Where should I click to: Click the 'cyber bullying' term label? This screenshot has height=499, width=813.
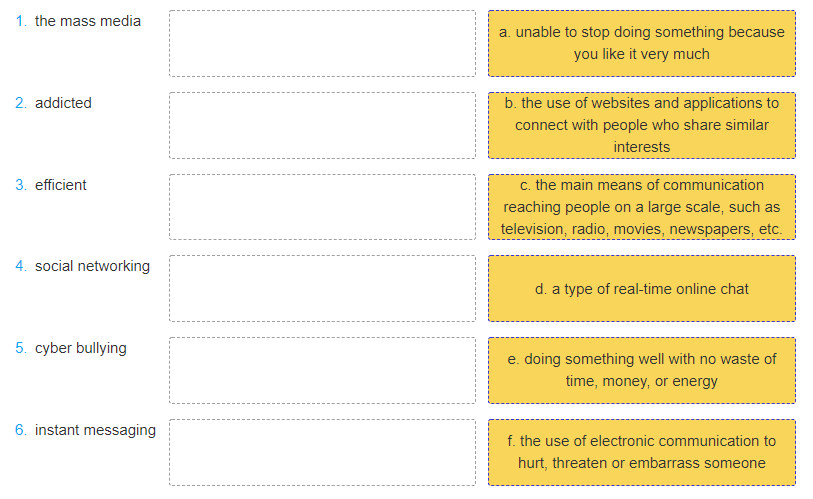[81, 348]
